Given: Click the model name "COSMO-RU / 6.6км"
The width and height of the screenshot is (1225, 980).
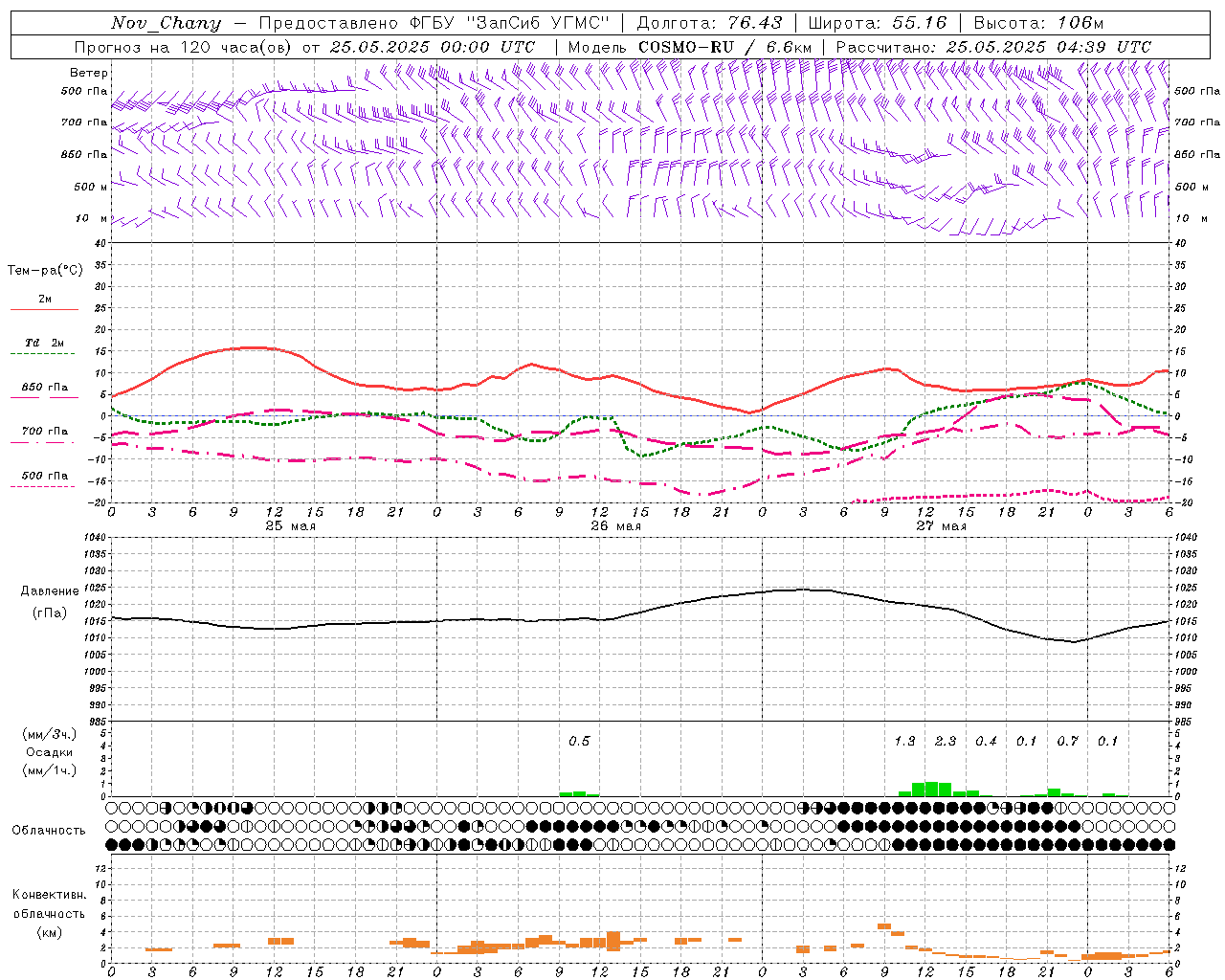Looking at the screenshot, I should pos(724,47).
